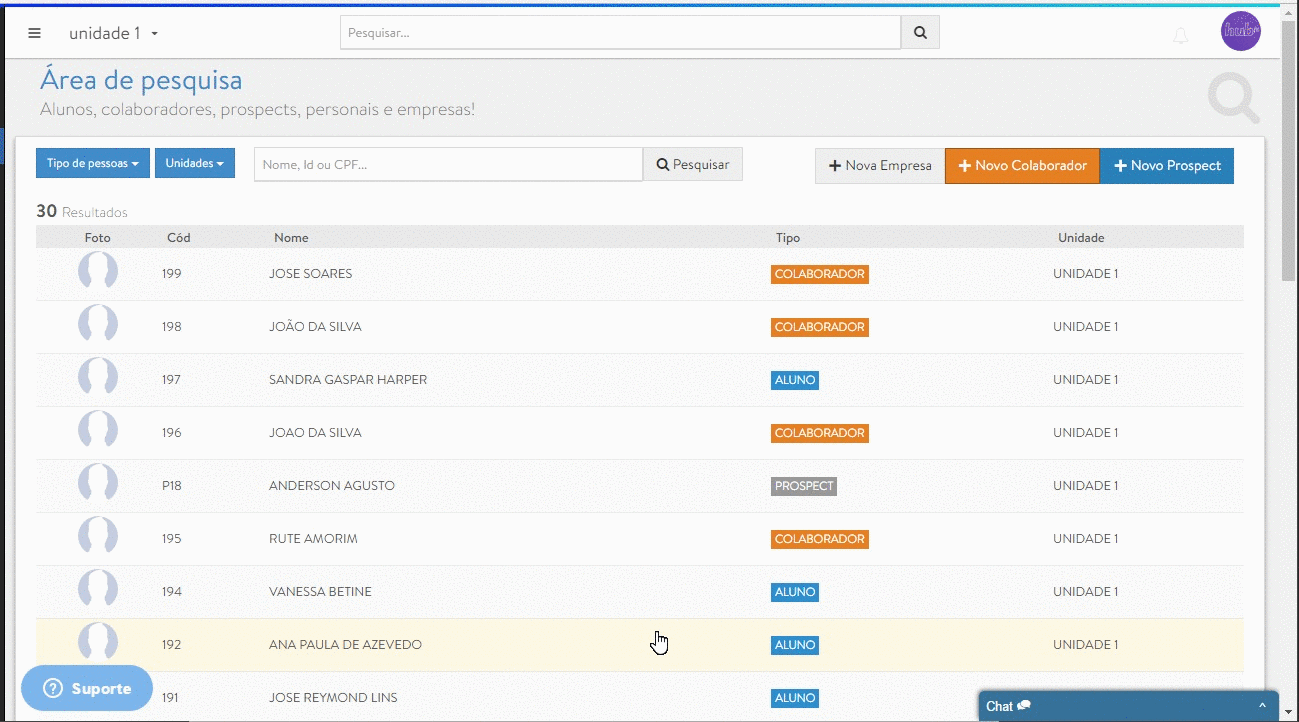Click the purple user profile avatar
The width and height of the screenshot is (1299, 722).
click(1240, 31)
